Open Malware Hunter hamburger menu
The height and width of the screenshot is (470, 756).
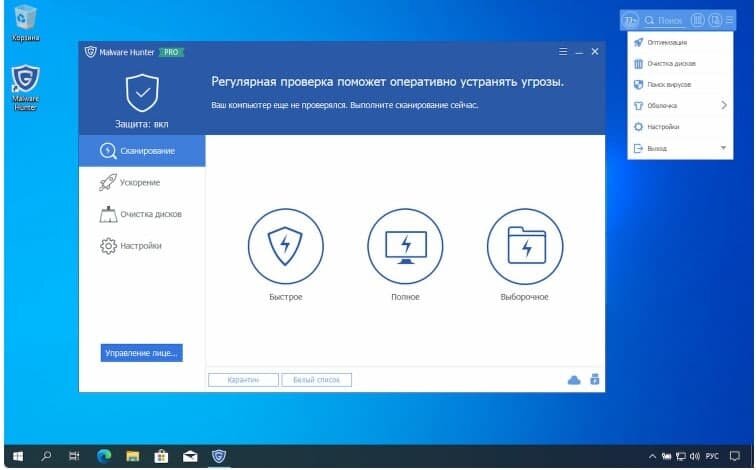coord(563,52)
